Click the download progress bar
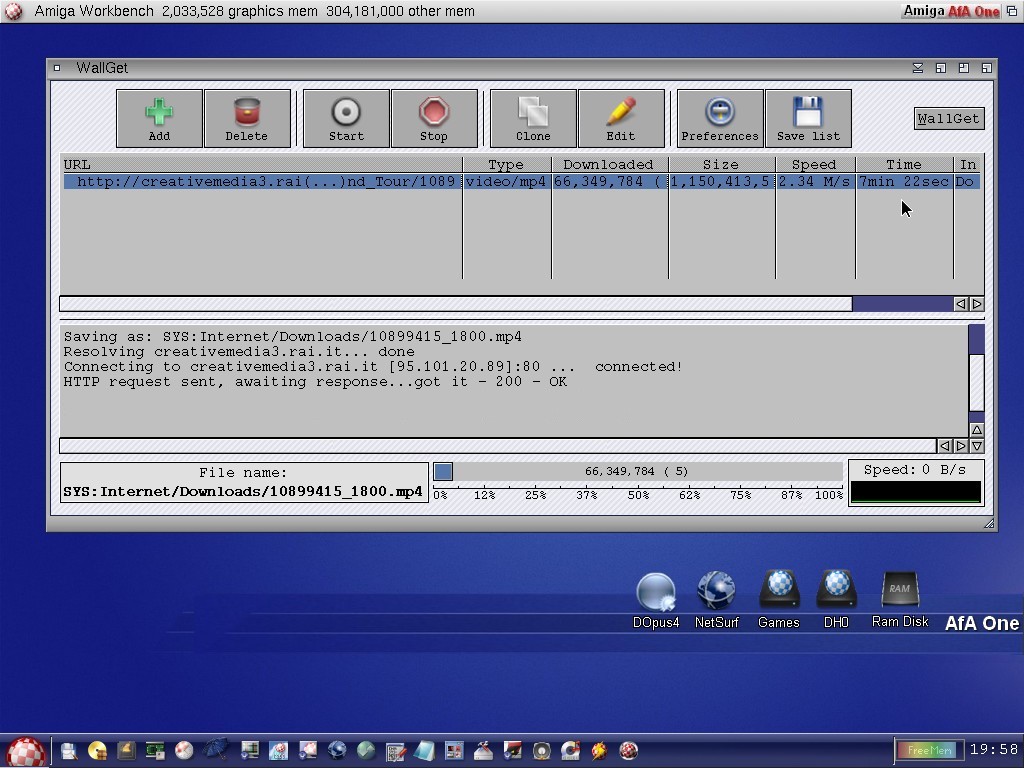The height and width of the screenshot is (768, 1024). pos(638,471)
